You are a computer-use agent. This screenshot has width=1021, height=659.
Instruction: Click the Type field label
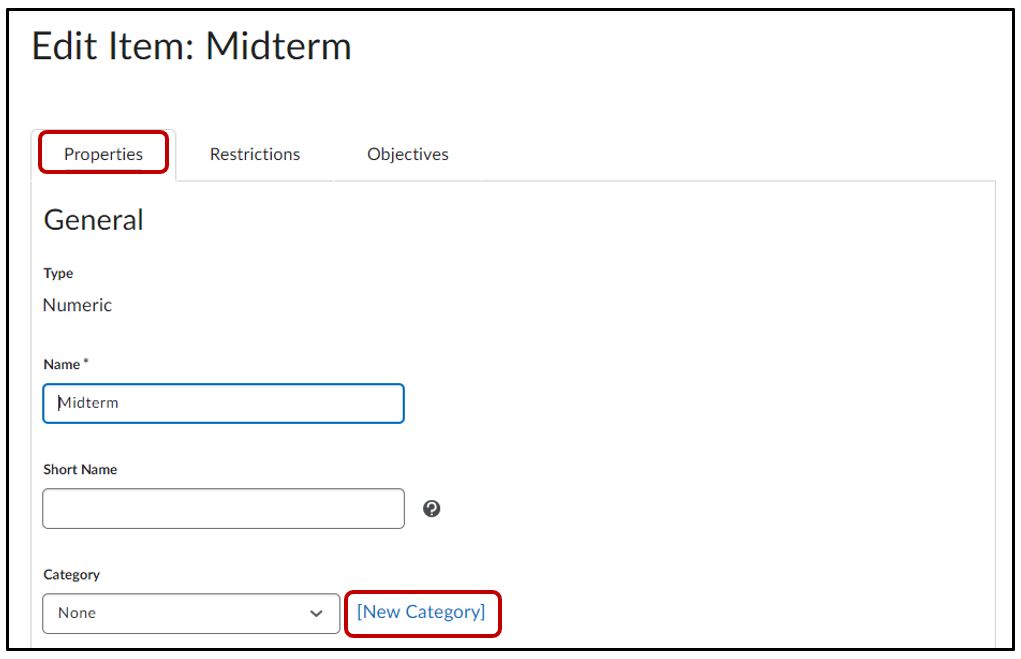click(58, 273)
